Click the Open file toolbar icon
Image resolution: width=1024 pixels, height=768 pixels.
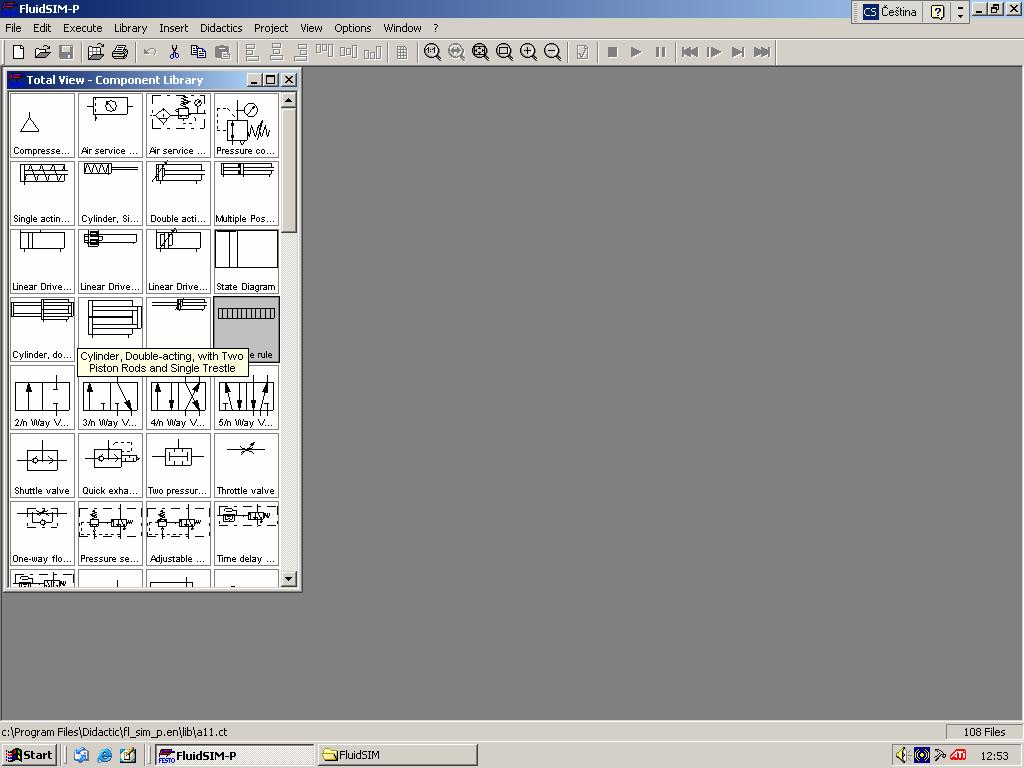(42, 52)
